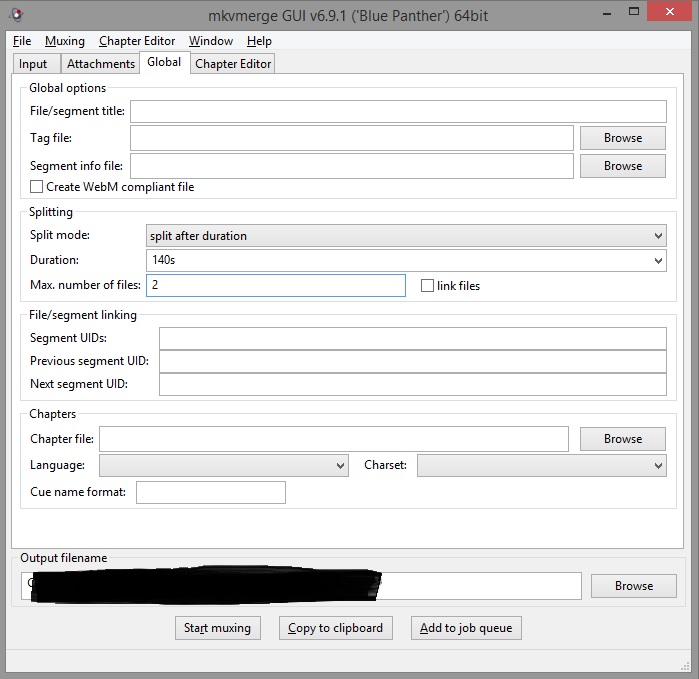Click the Previous segment UID field
The height and width of the screenshot is (679, 699).
[413, 362]
